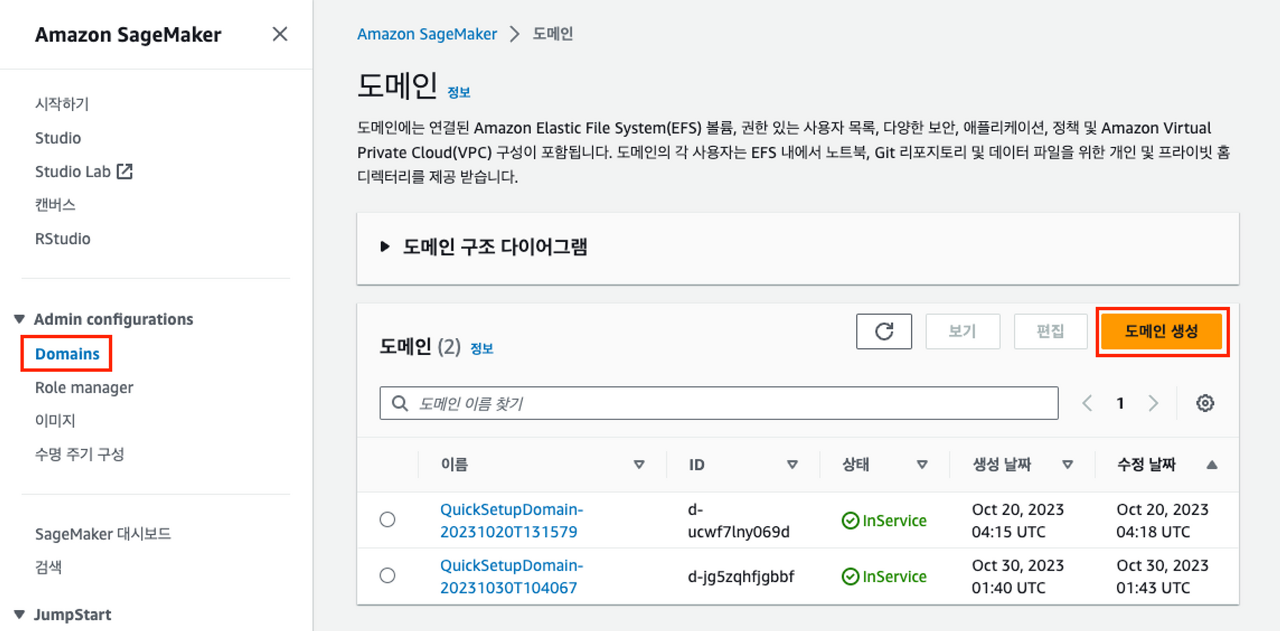Collapse the Admin configurations section

coord(19,319)
